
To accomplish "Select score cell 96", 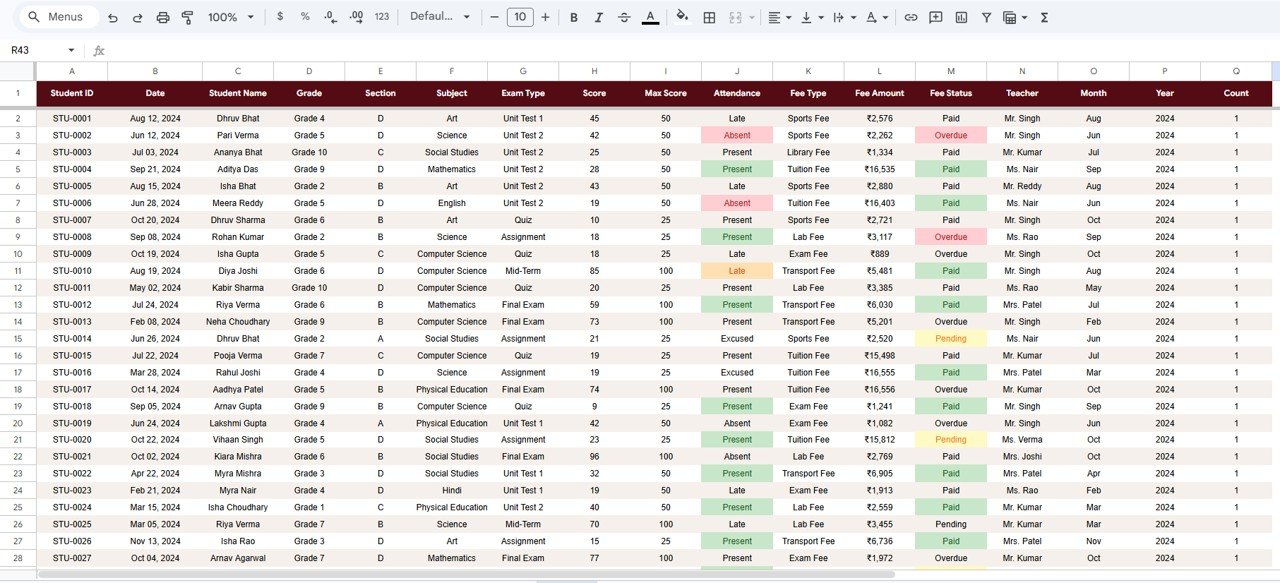I will 594,457.
